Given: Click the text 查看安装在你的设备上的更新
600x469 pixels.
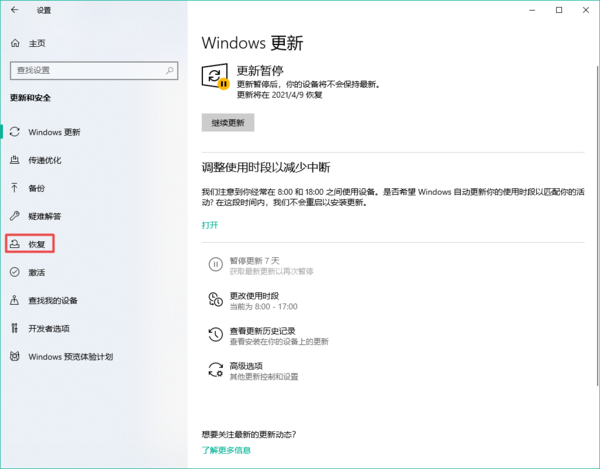Looking at the screenshot, I should [279, 342].
